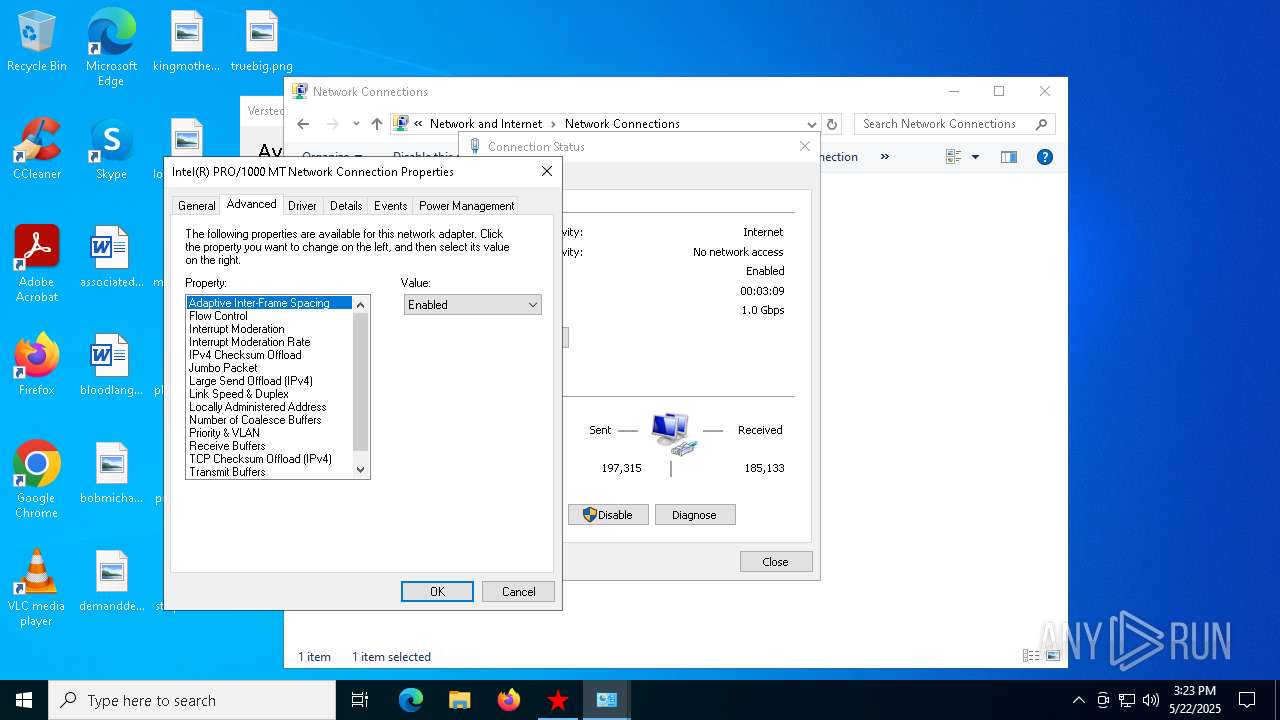This screenshot has width=1280, height=720.
Task: Open notification center on taskbar
Action: coord(1247,700)
